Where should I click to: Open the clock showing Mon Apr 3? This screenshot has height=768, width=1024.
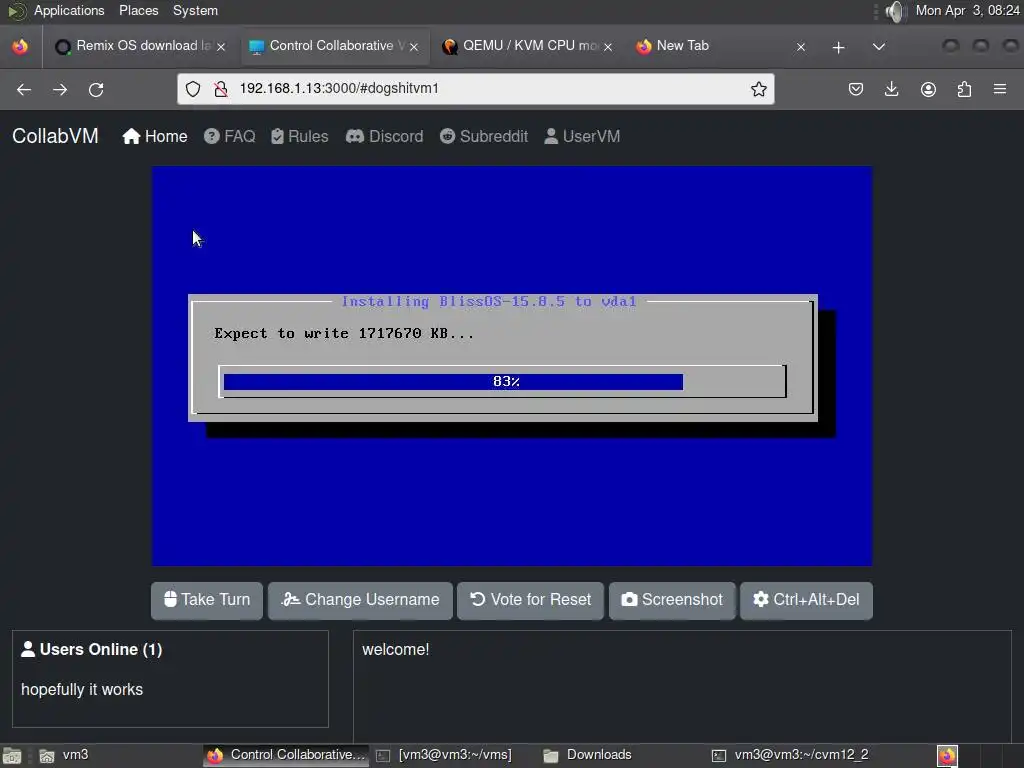click(x=967, y=10)
